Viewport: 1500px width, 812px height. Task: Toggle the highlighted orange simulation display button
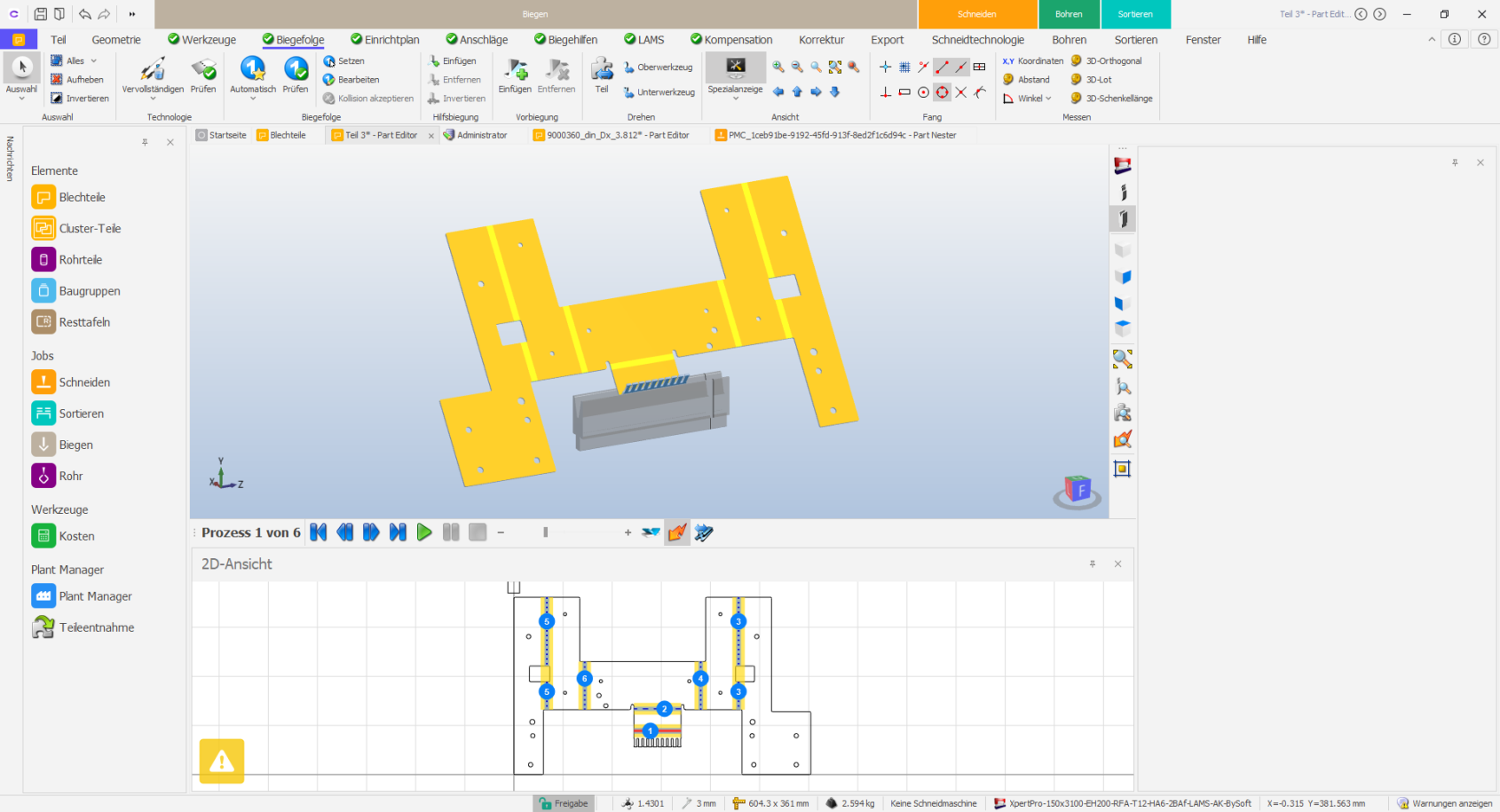(x=677, y=532)
